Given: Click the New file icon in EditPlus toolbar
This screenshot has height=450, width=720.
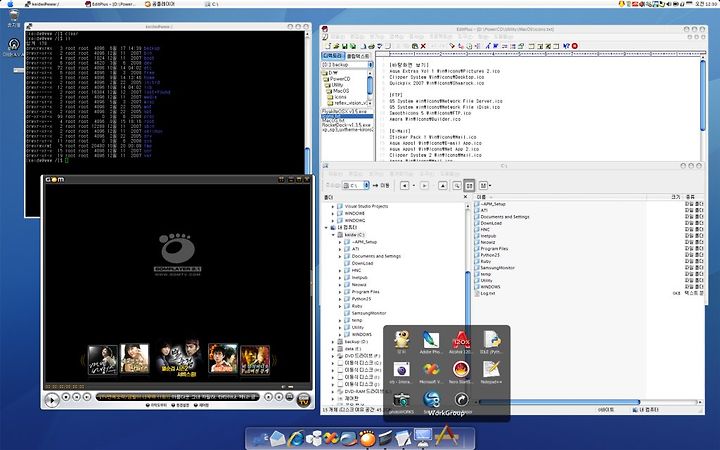Looking at the screenshot, I should (328, 46).
